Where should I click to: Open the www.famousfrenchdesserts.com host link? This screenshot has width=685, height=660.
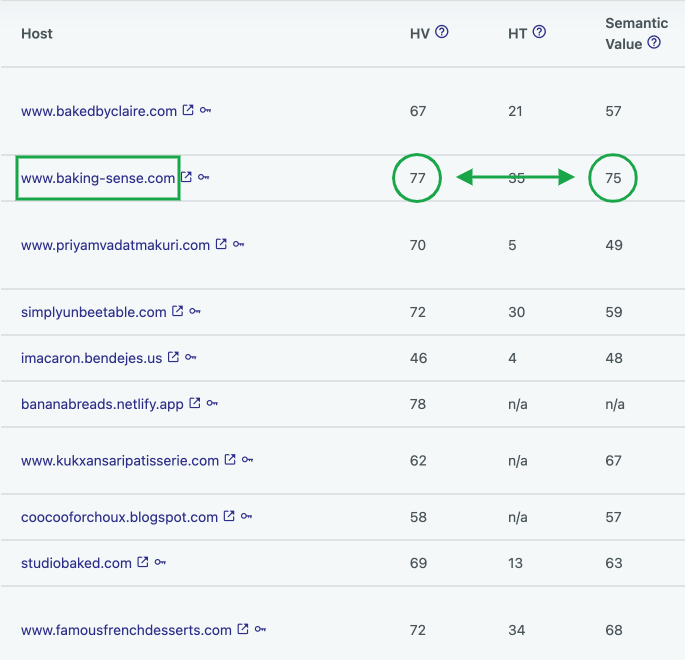pos(126,630)
